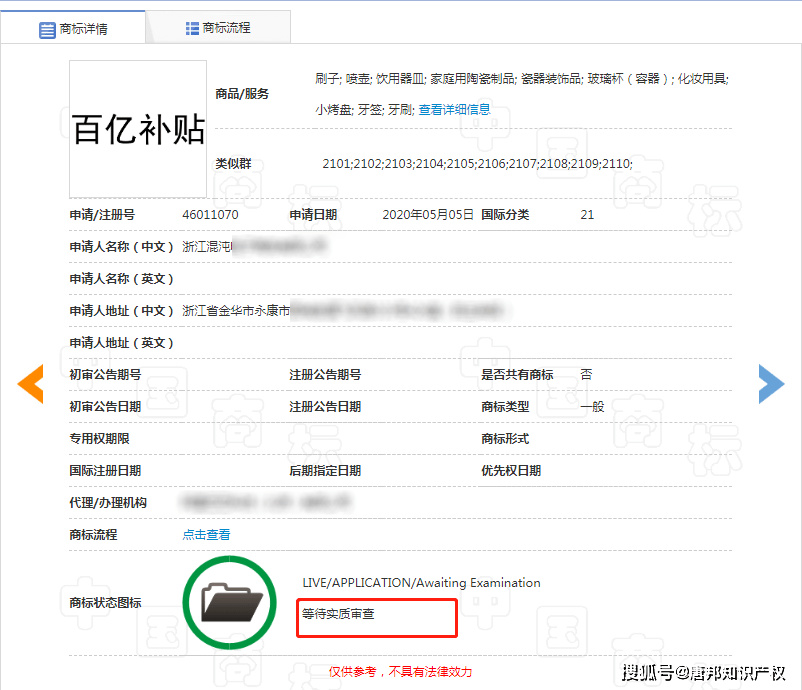Select the 优先权日期 label

pyautogui.click(x=511, y=471)
